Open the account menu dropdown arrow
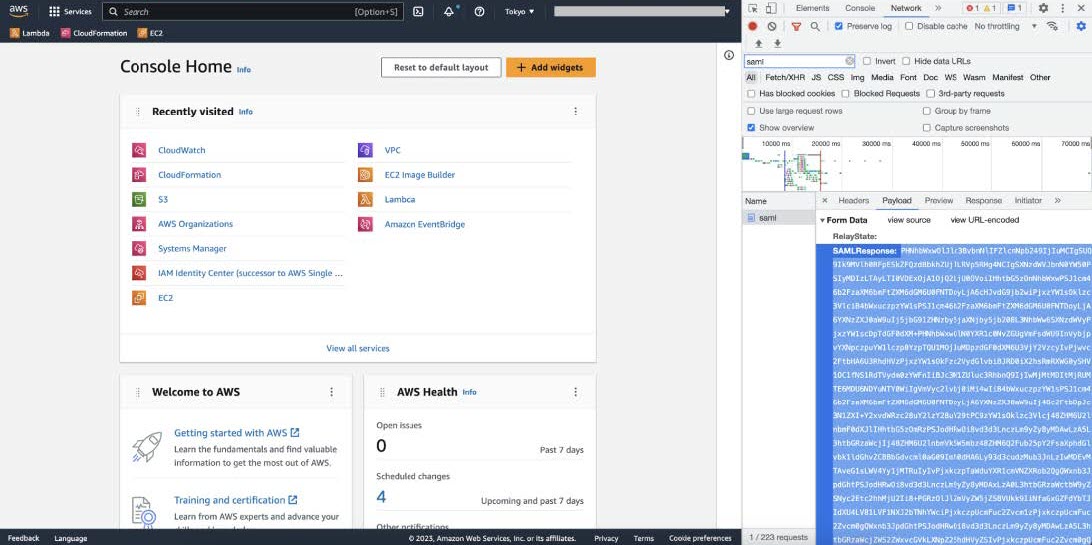The height and width of the screenshot is (545, 1092). [x=727, y=12]
